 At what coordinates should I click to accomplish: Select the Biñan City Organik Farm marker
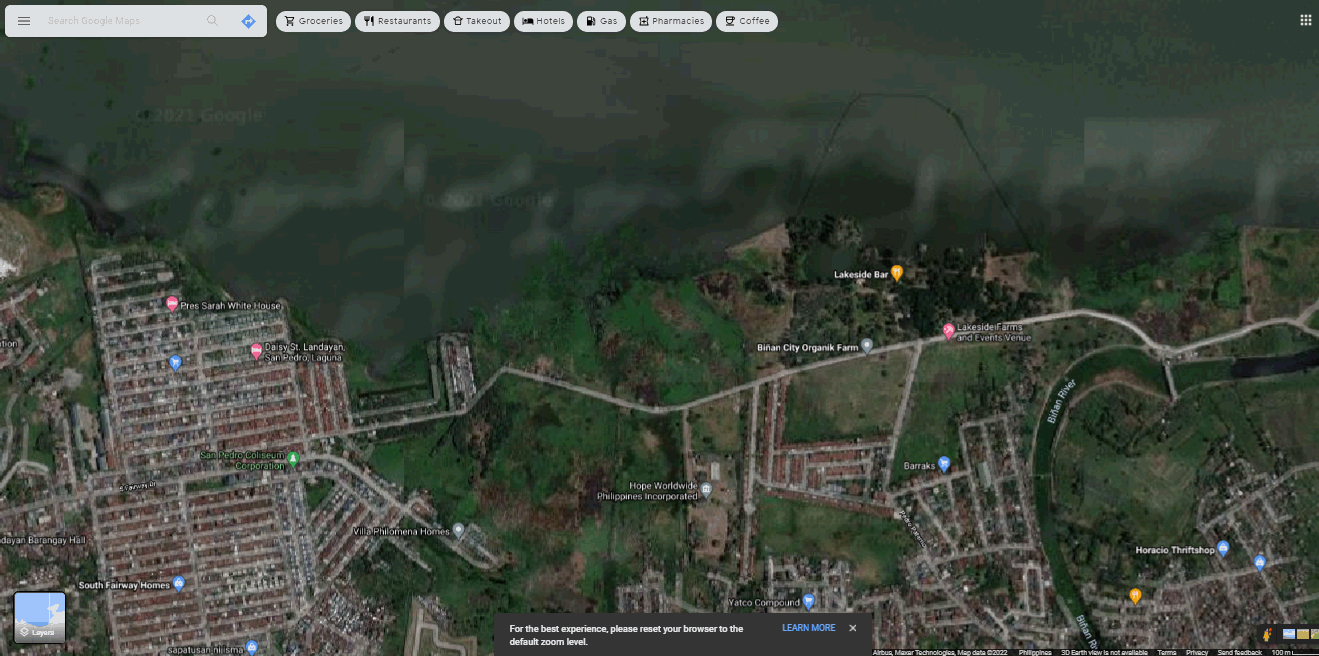[x=867, y=346]
